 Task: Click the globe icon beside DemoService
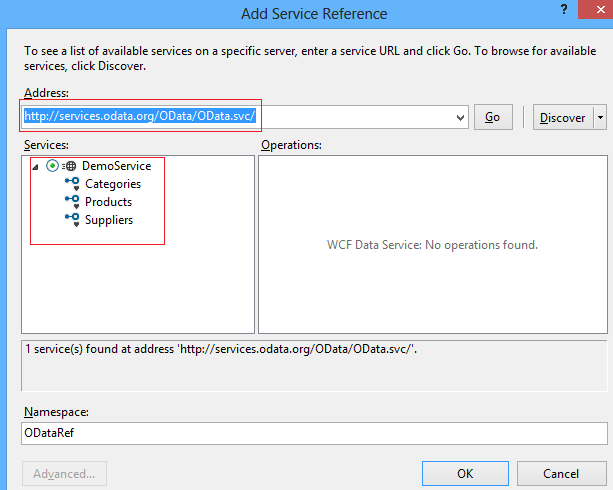tap(70, 166)
